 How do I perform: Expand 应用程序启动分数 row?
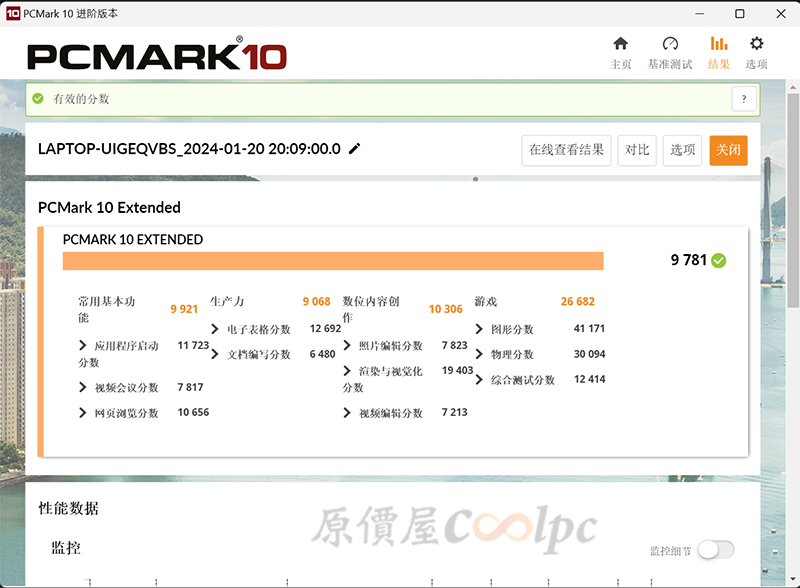click(83, 346)
